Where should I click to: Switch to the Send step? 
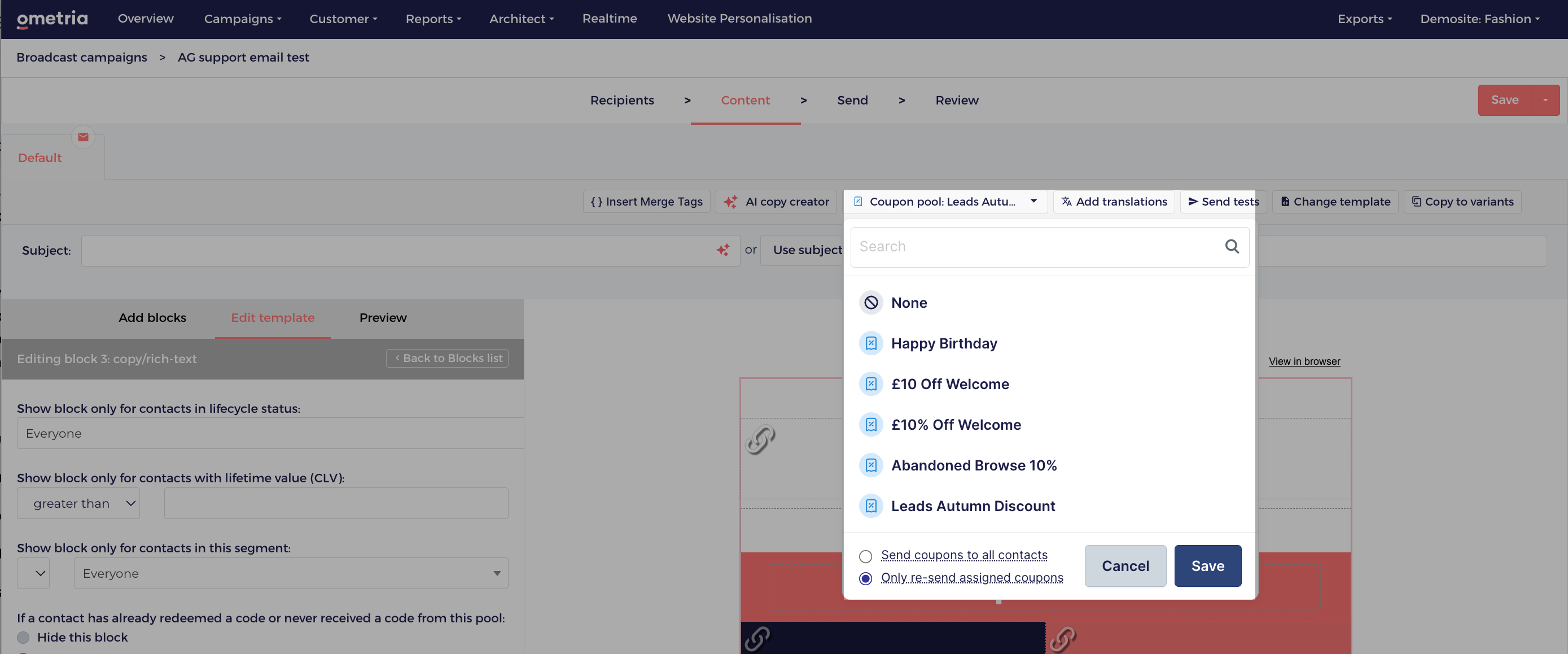[852, 100]
